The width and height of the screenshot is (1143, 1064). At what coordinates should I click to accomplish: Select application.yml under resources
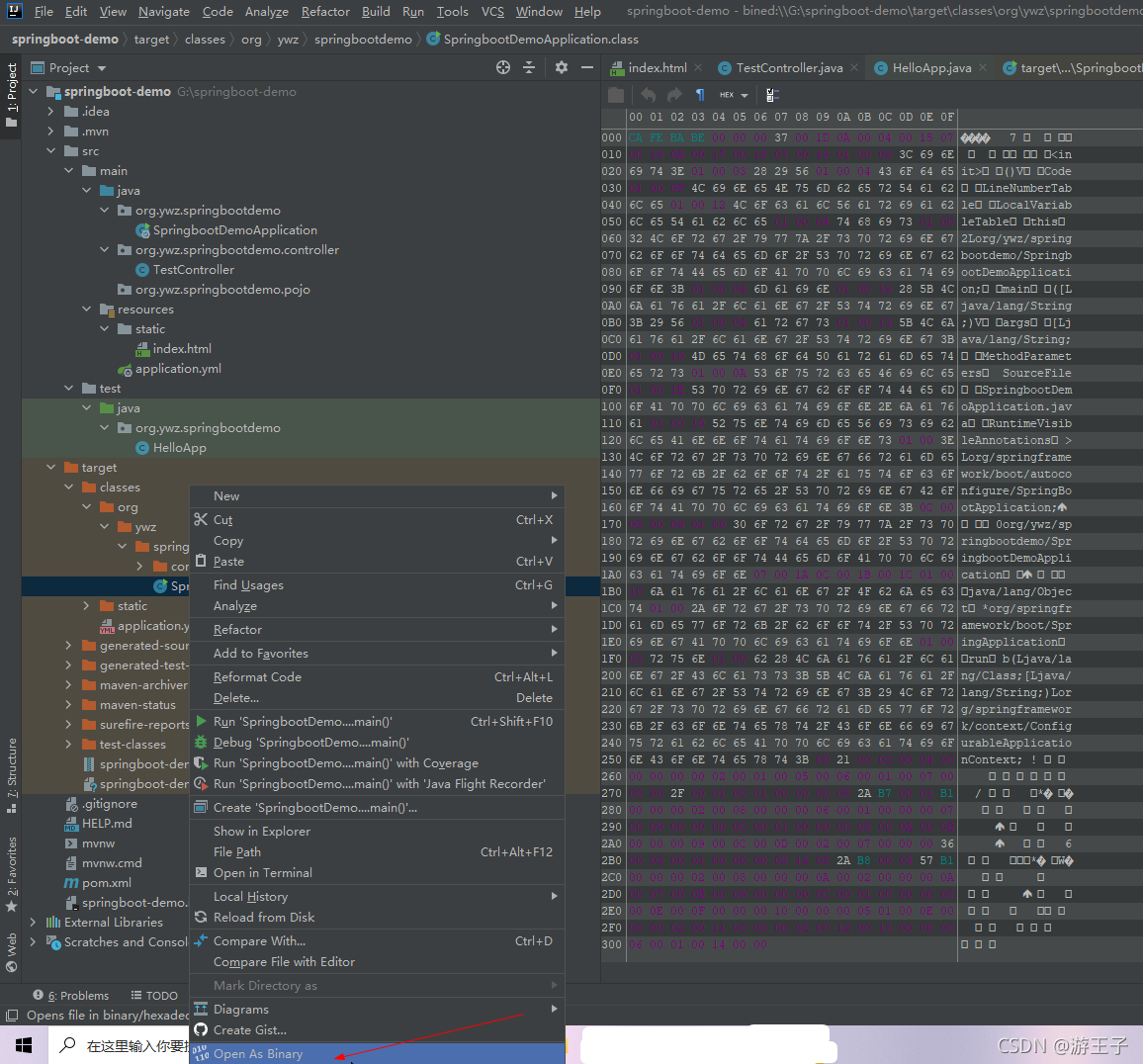[x=178, y=369]
